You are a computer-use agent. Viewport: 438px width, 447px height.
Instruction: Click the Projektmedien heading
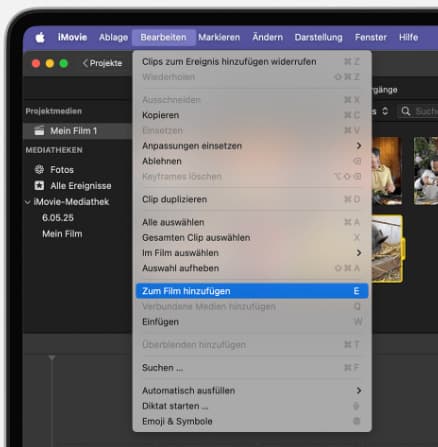click(54, 111)
